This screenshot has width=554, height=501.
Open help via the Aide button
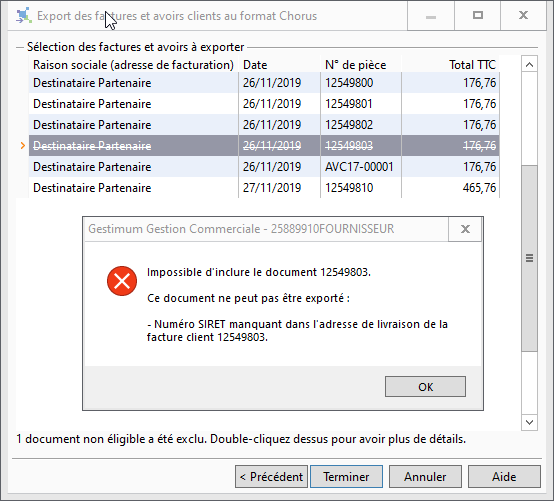[x=504, y=477]
